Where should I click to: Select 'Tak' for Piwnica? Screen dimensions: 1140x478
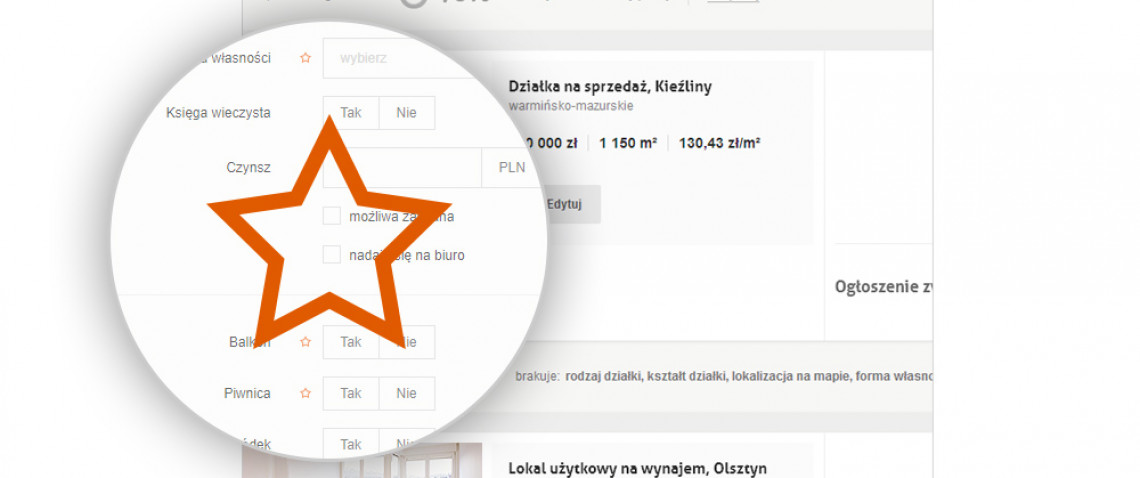[x=351, y=394]
